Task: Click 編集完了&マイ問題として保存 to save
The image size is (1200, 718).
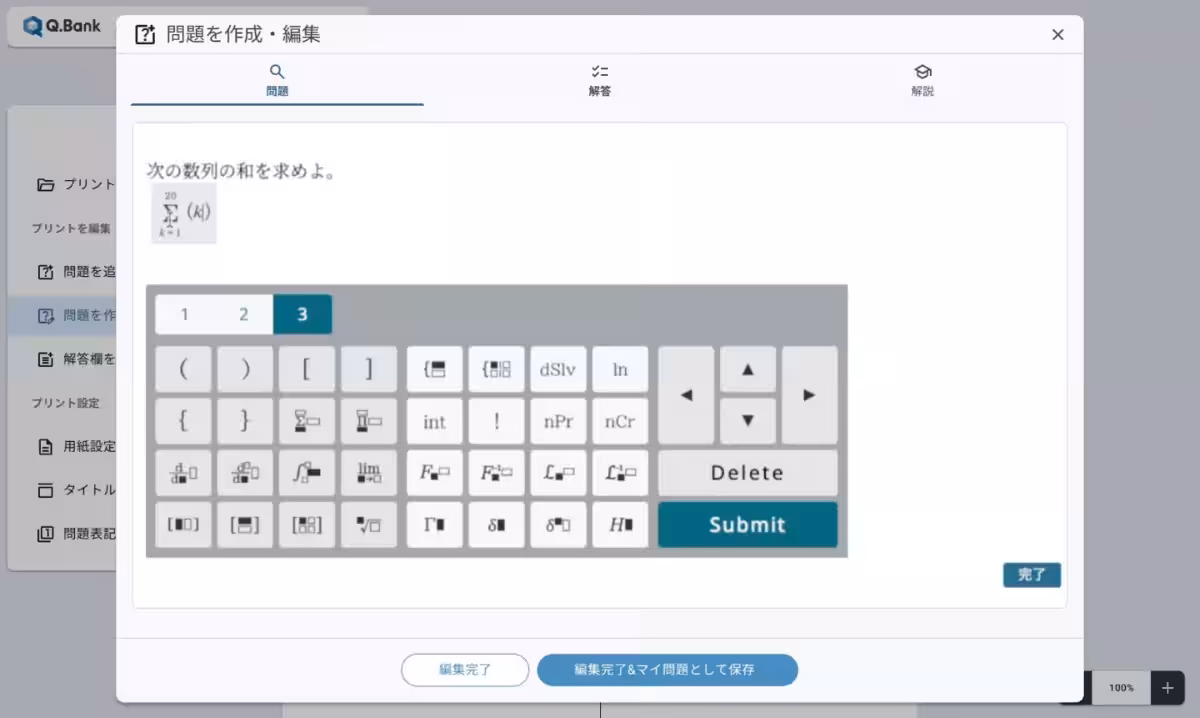Action: point(667,670)
